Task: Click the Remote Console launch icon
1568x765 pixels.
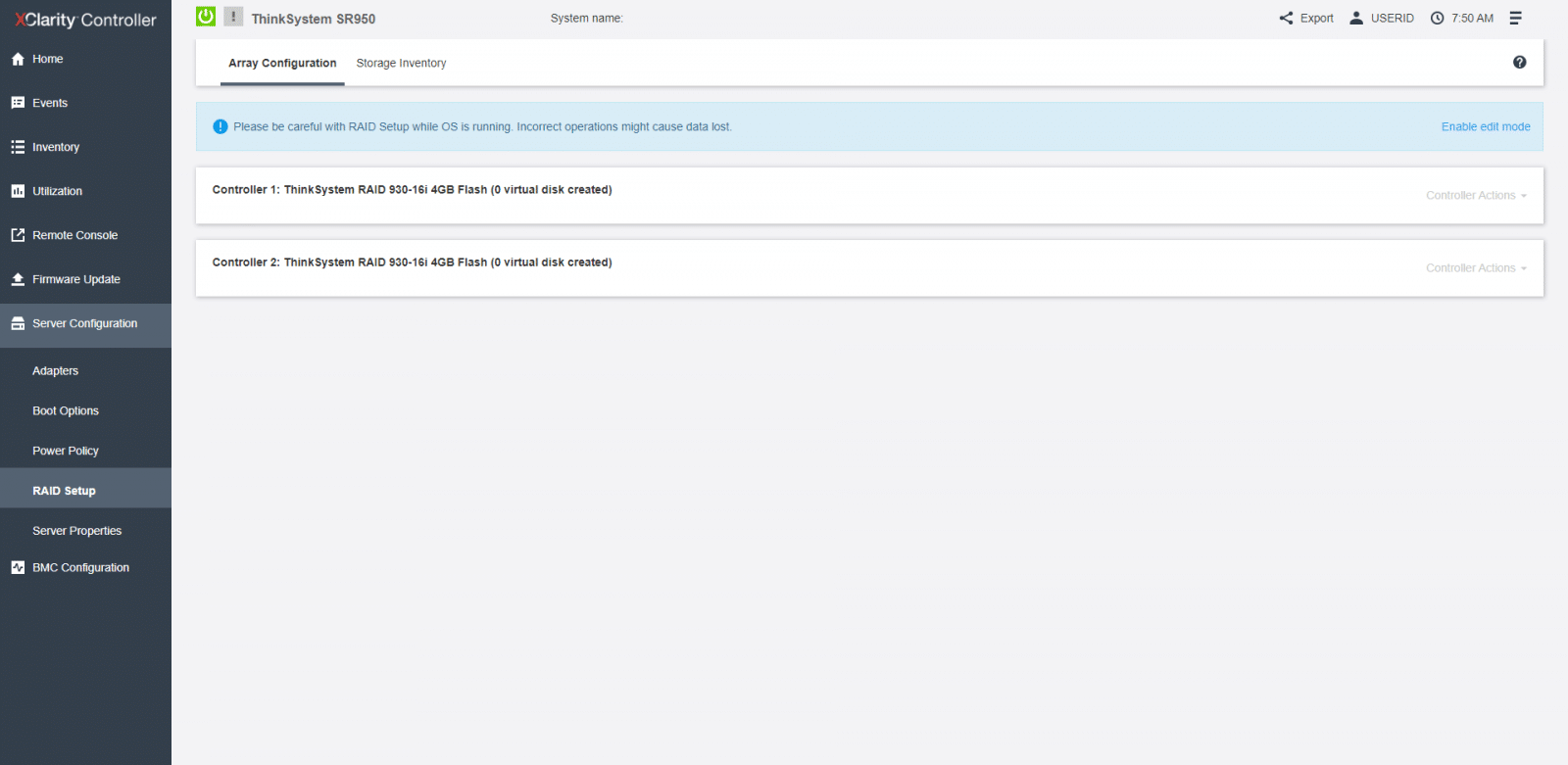Action: [x=18, y=235]
